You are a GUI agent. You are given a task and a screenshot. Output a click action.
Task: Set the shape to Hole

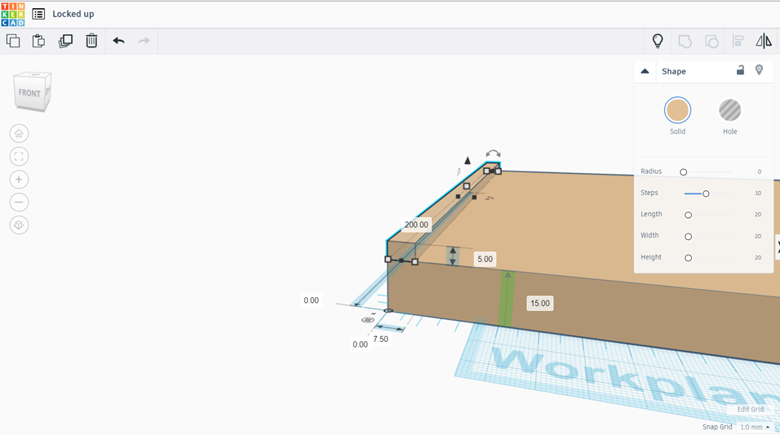tap(730, 110)
